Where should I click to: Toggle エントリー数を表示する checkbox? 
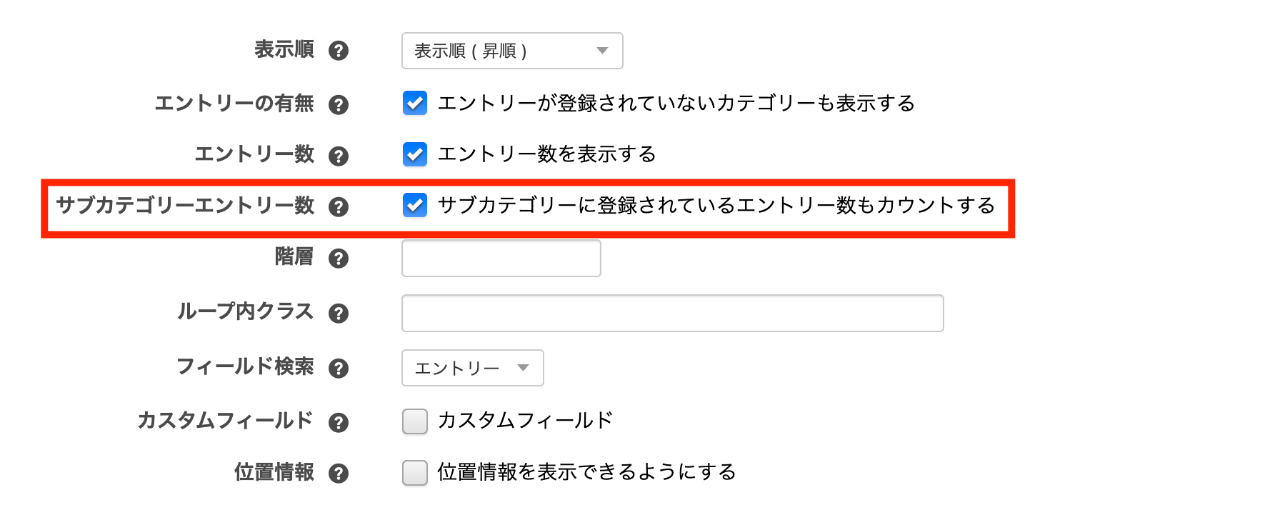pos(414,155)
